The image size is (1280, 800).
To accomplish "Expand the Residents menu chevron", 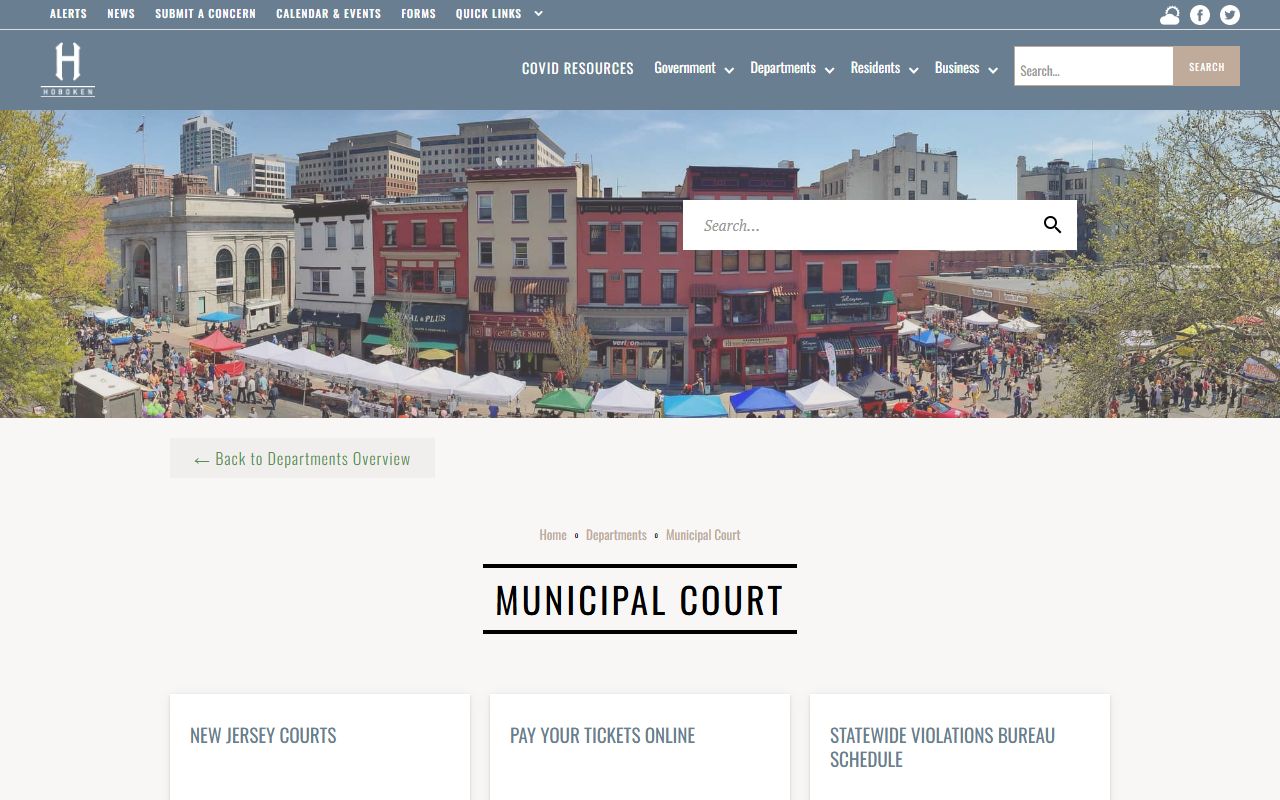I will (913, 70).
